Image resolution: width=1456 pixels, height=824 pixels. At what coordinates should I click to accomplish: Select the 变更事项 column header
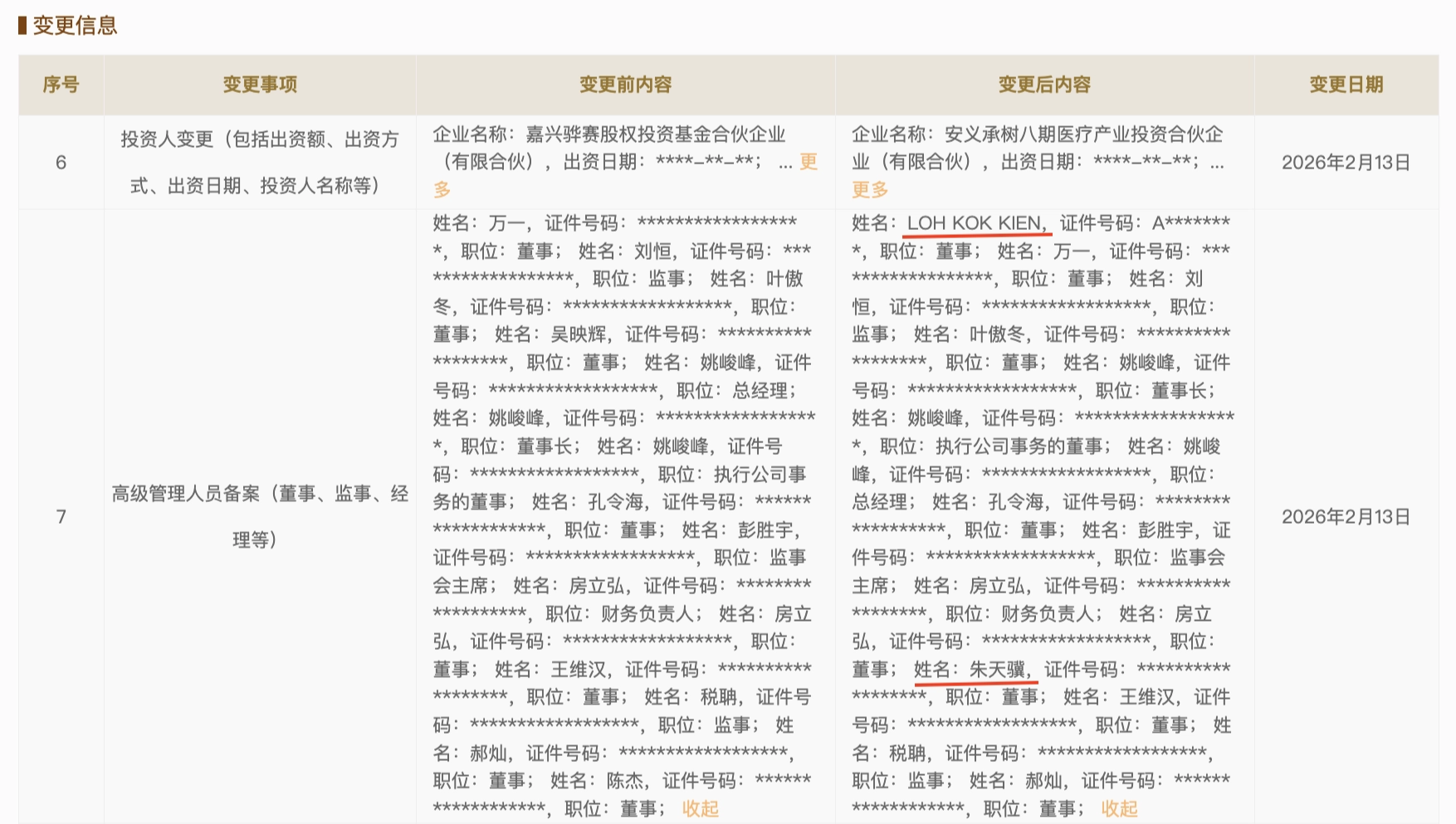259,84
